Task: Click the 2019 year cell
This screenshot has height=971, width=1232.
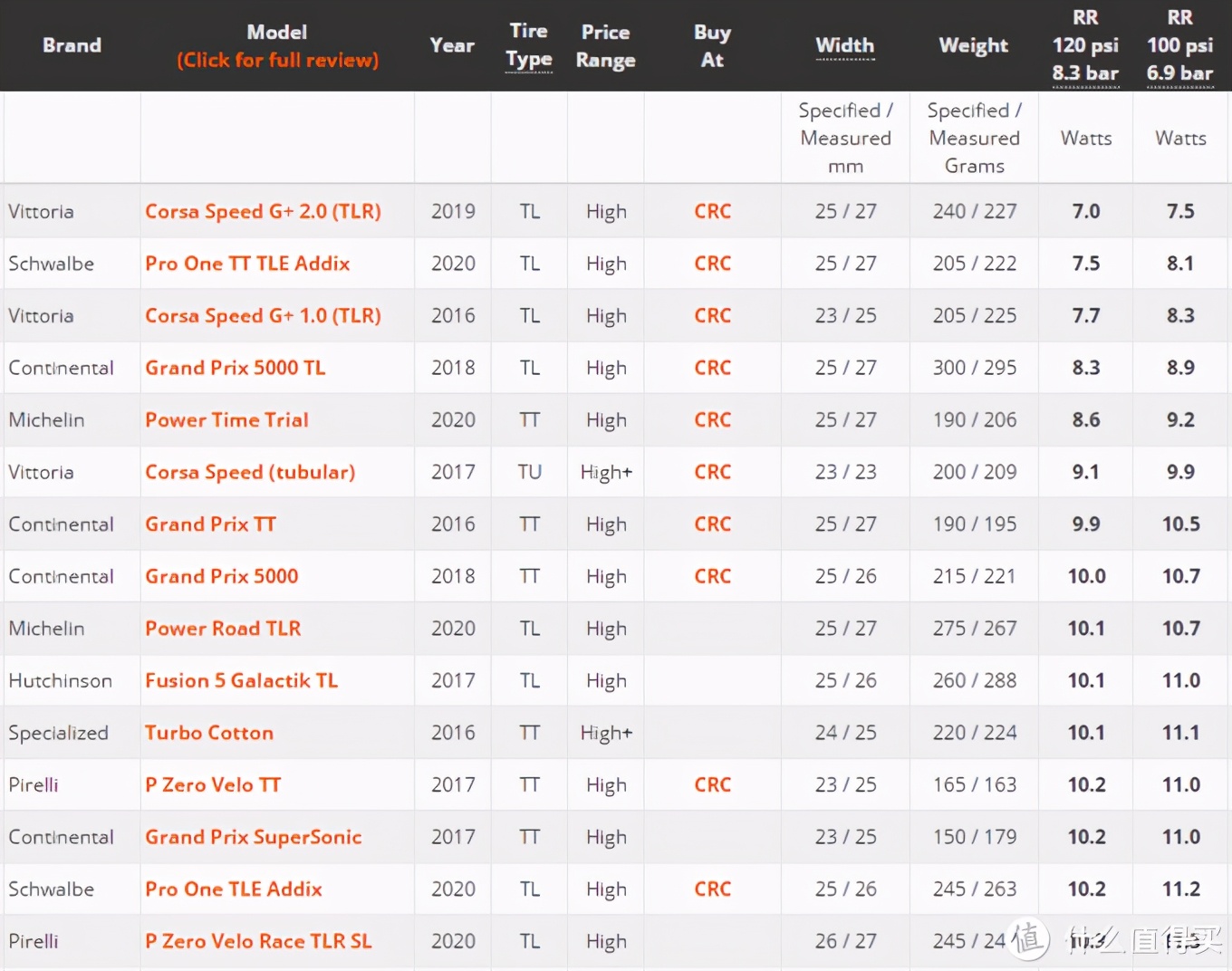Action: (453, 211)
